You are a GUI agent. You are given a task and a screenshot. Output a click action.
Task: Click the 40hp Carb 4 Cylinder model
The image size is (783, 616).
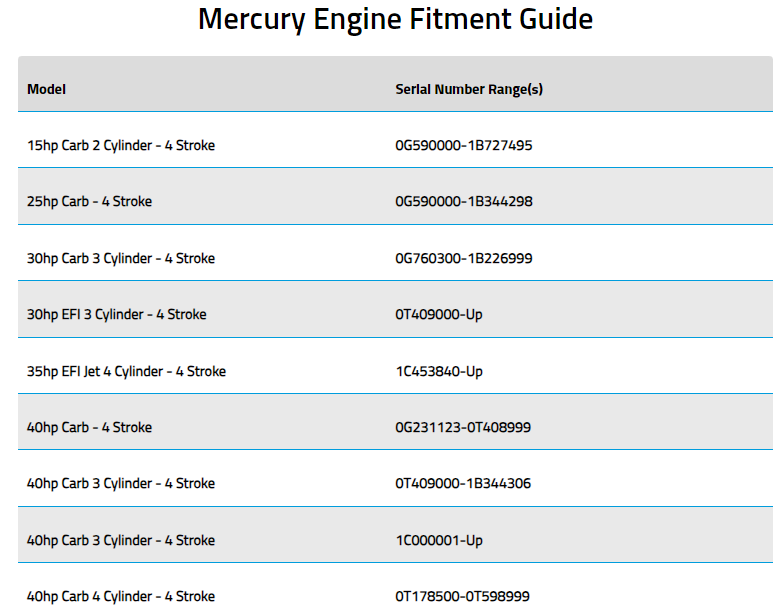121,596
